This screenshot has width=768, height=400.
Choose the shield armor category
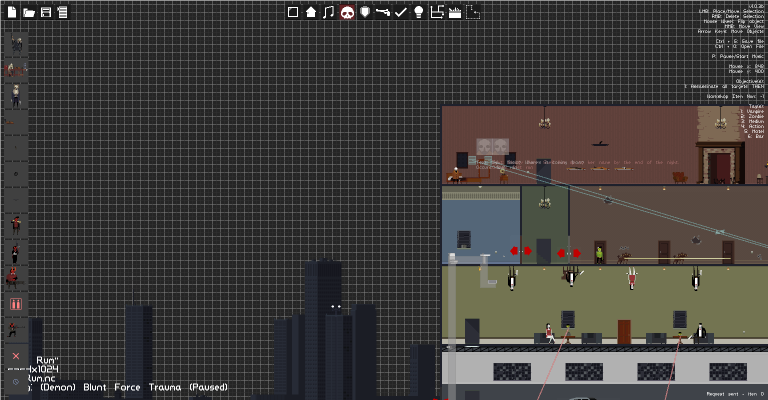tap(365, 12)
